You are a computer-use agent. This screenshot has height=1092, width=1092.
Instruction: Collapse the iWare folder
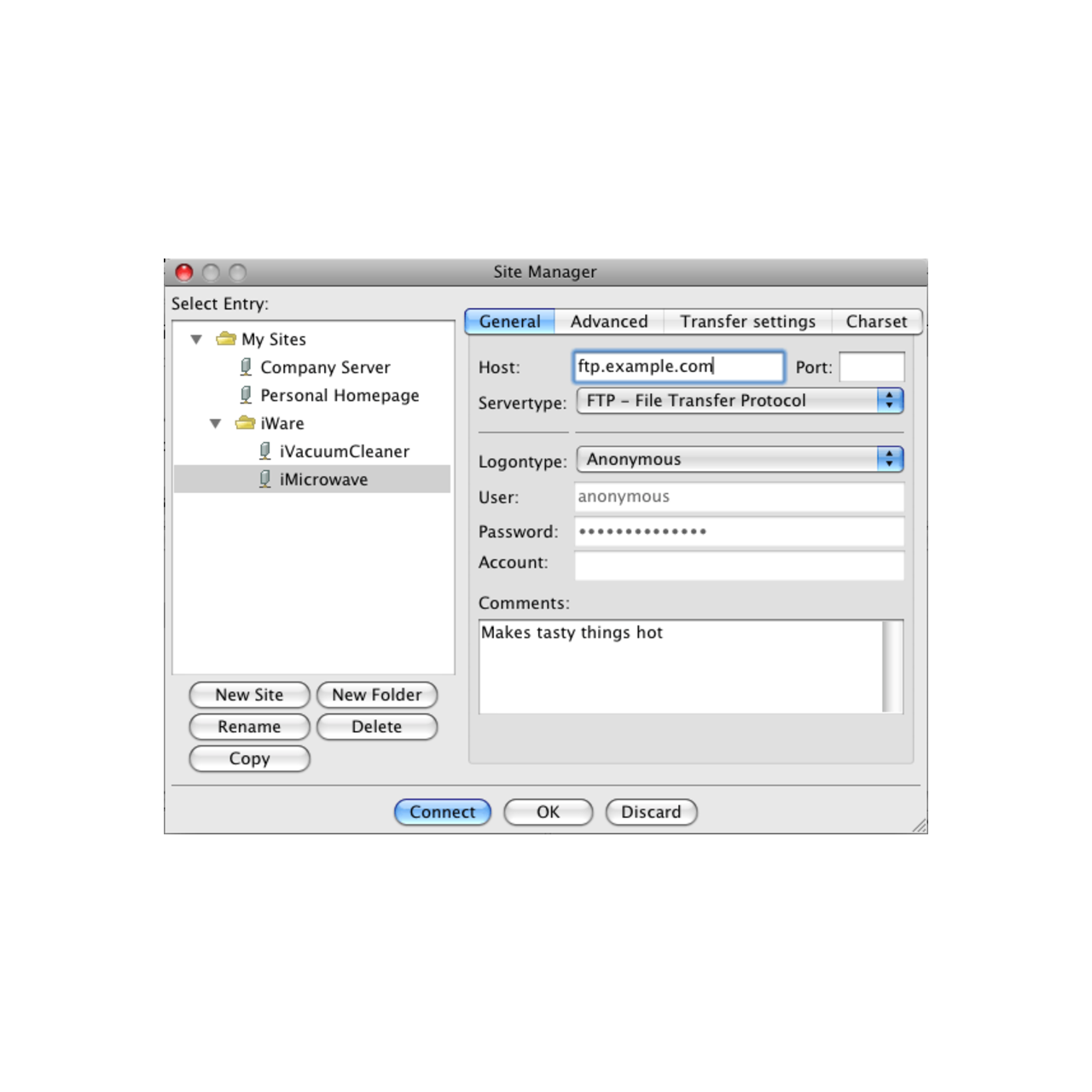tap(215, 422)
